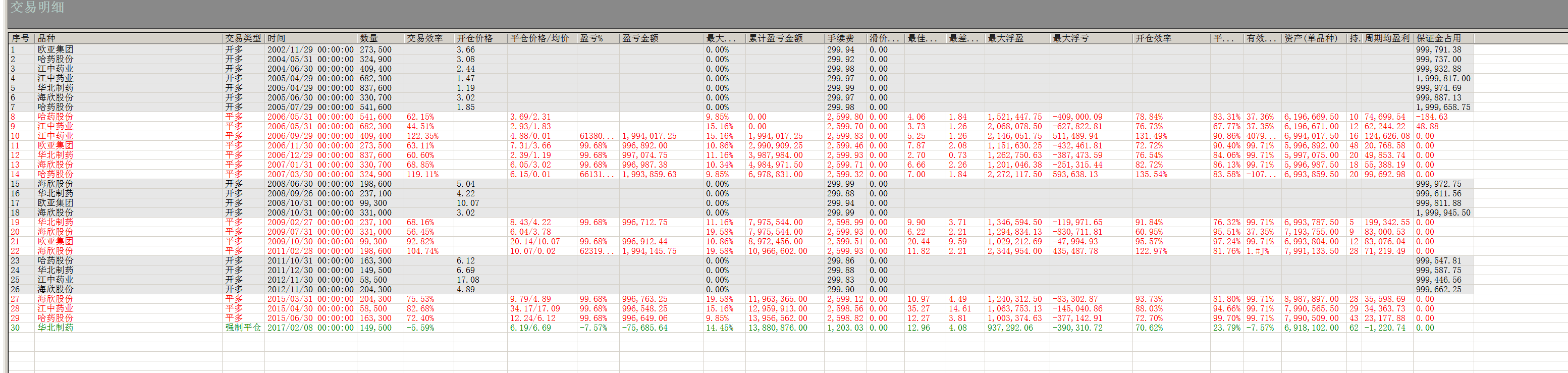
Task: Click the 最大浮盈 column header
Action: 1018,38
